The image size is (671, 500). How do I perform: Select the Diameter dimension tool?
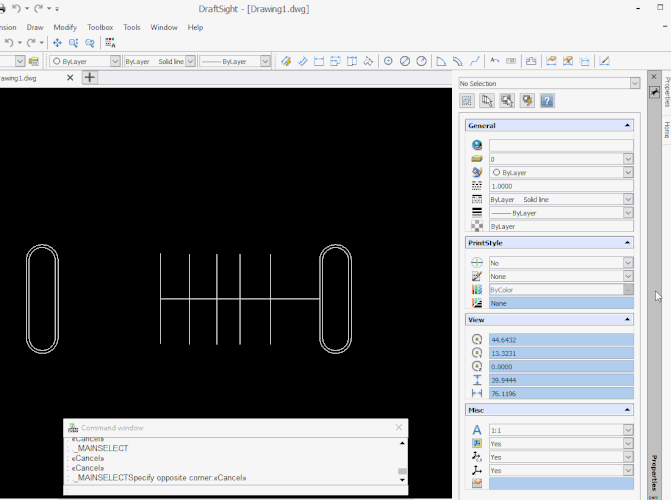click(x=405, y=61)
